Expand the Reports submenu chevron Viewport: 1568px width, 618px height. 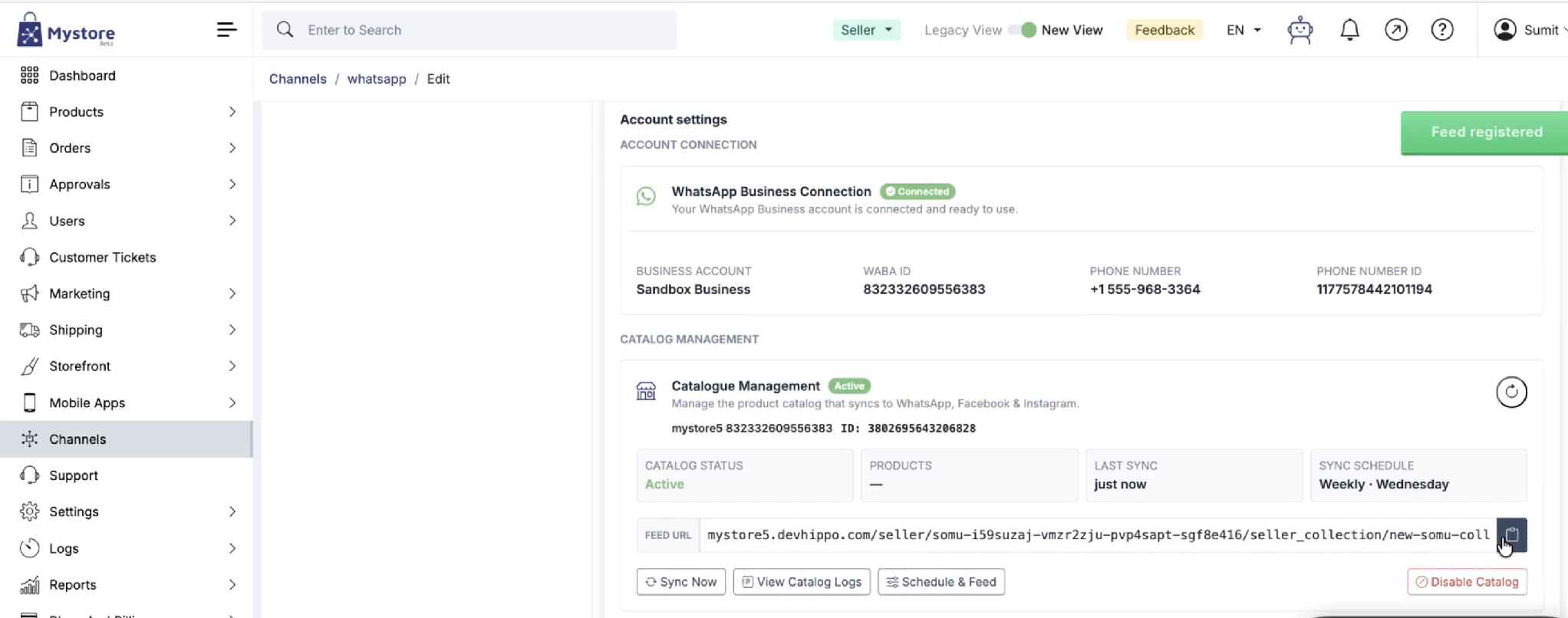pos(232,585)
